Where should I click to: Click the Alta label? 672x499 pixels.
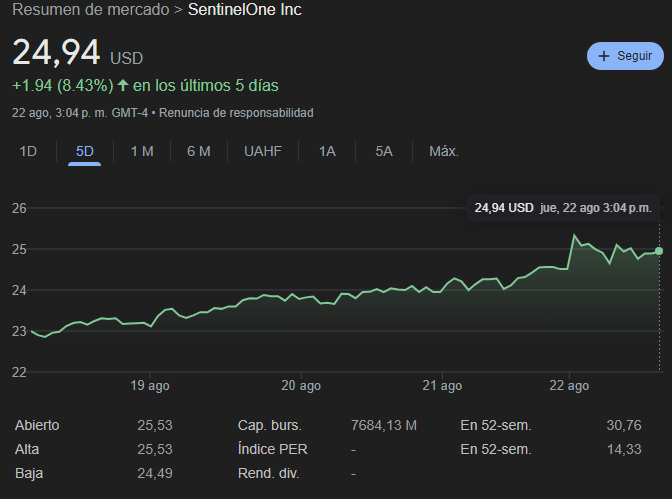point(27,449)
